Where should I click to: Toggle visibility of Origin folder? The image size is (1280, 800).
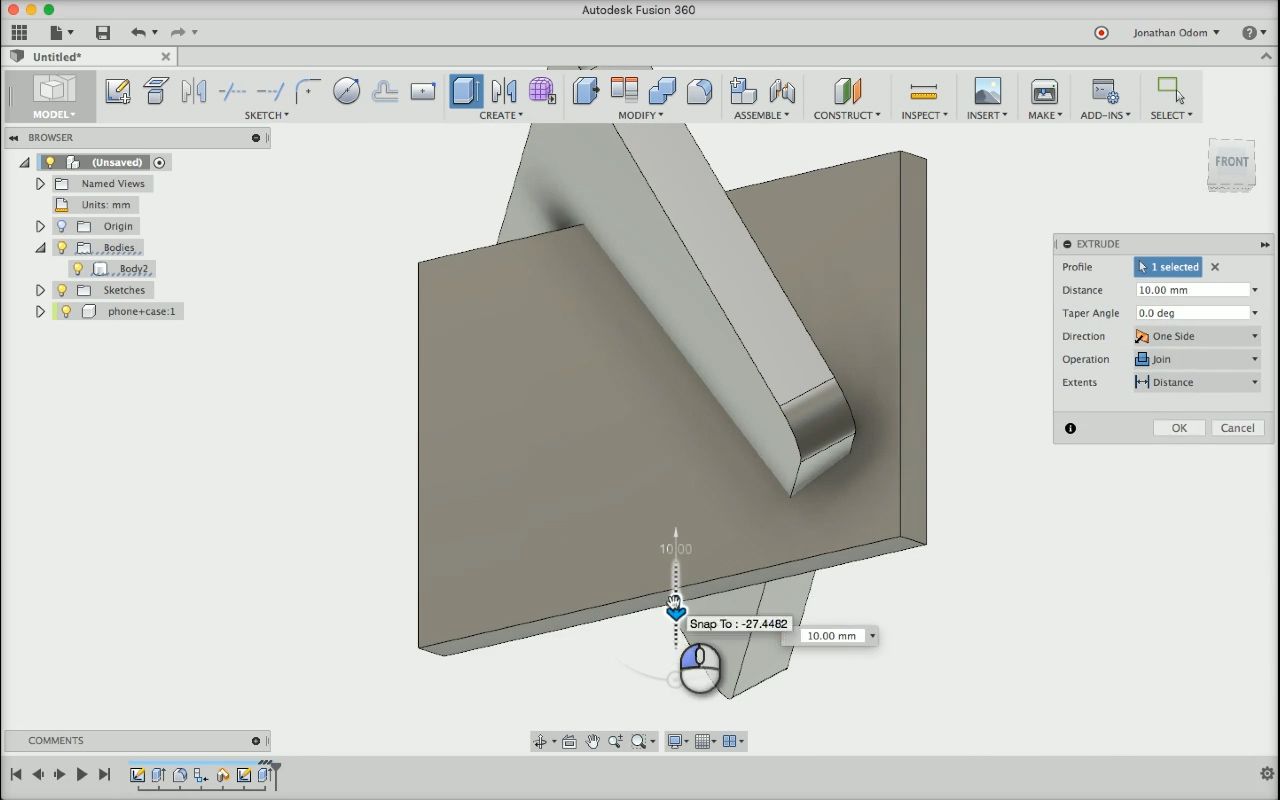click(x=62, y=226)
